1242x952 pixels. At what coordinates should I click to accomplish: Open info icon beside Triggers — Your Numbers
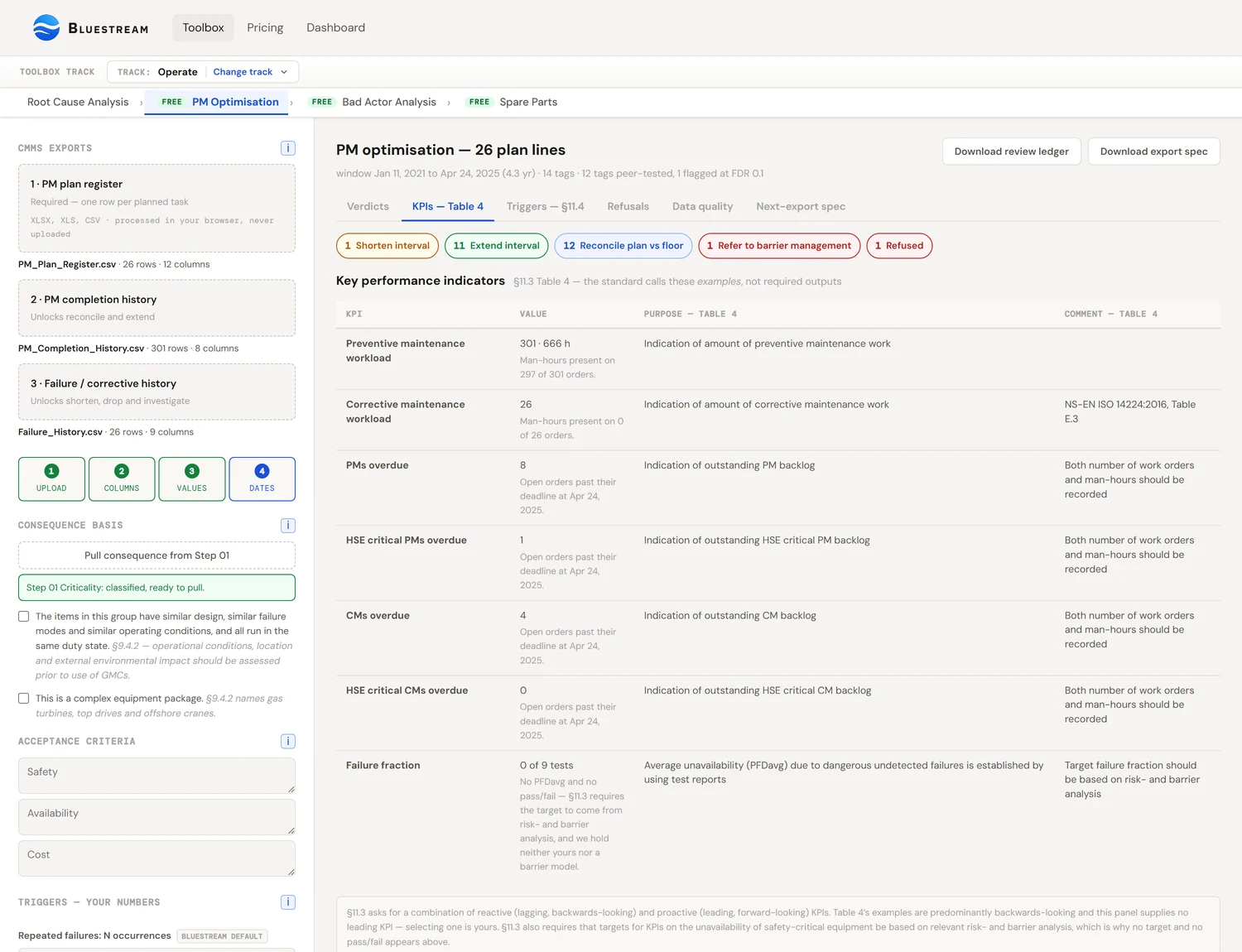[x=288, y=902]
